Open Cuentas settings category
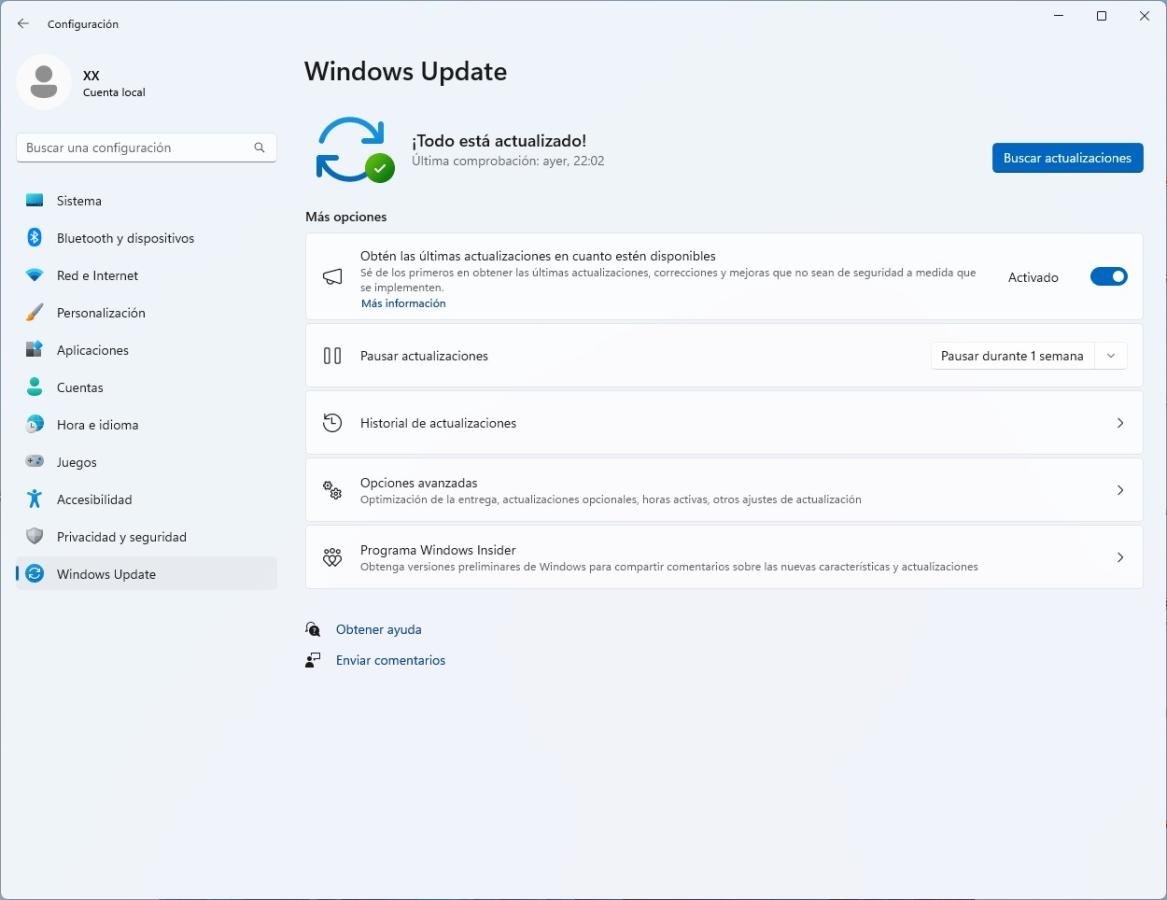Viewport: 1167px width, 900px height. click(80, 388)
